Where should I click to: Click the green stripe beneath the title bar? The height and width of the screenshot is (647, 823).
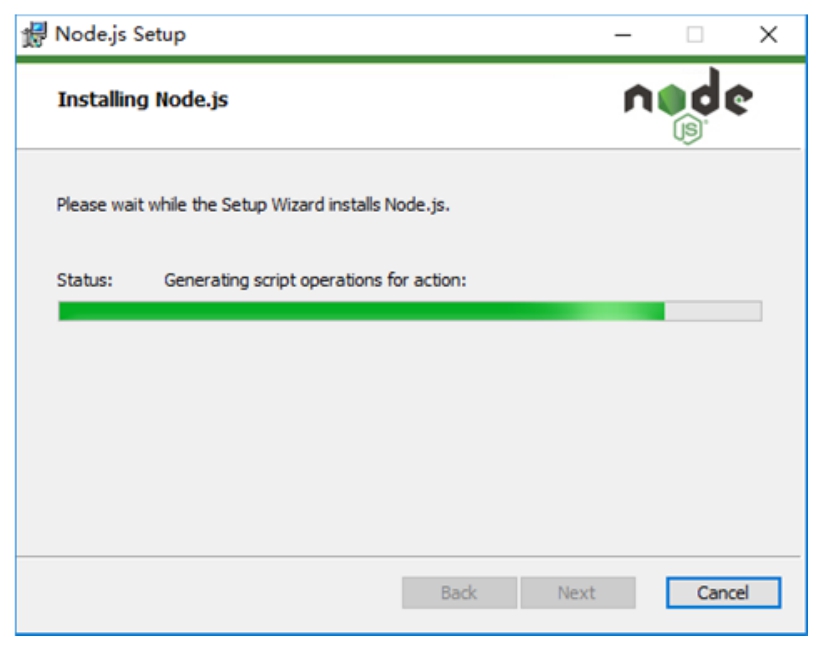click(411, 59)
